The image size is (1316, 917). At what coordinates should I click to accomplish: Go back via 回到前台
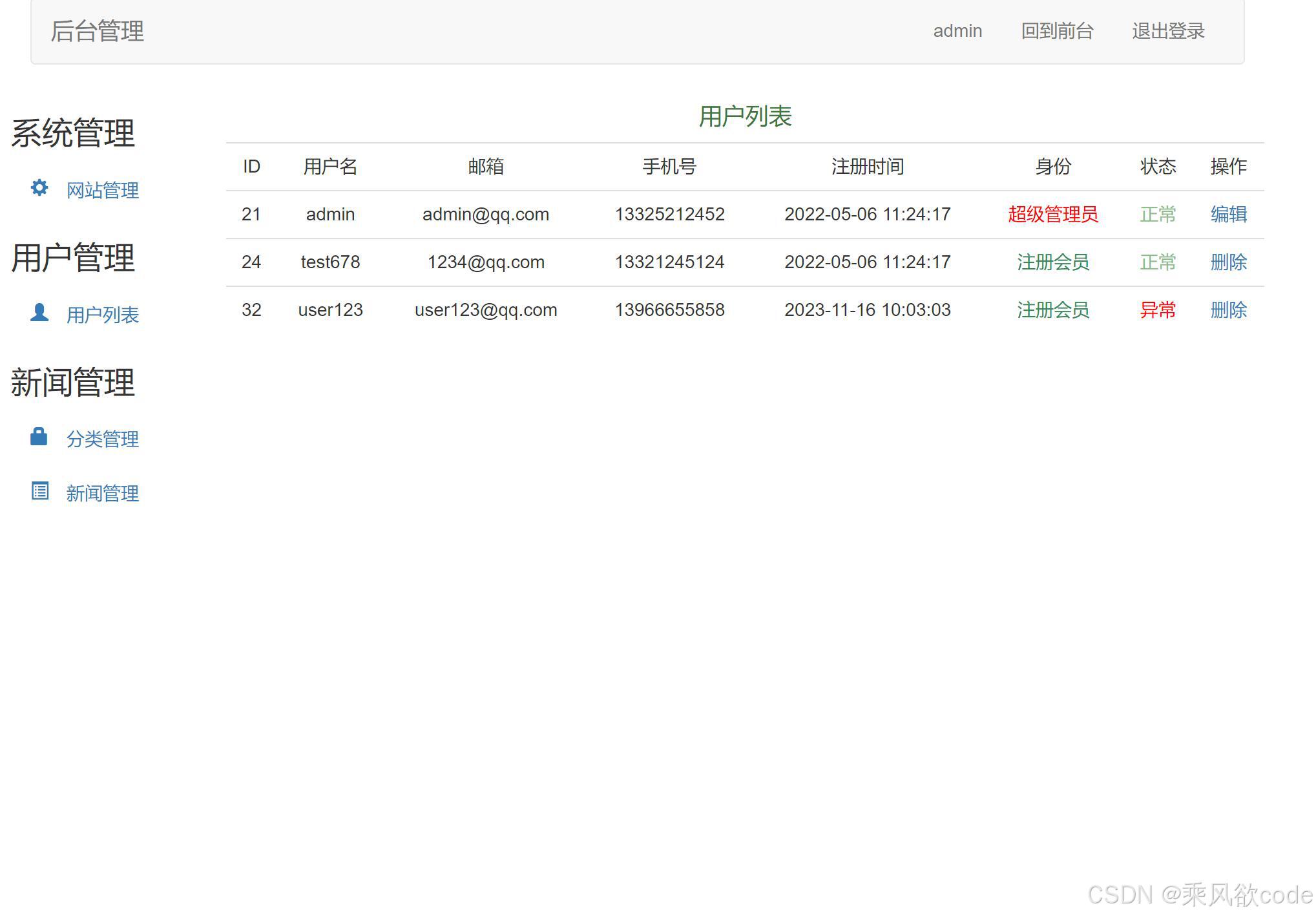tap(1057, 31)
